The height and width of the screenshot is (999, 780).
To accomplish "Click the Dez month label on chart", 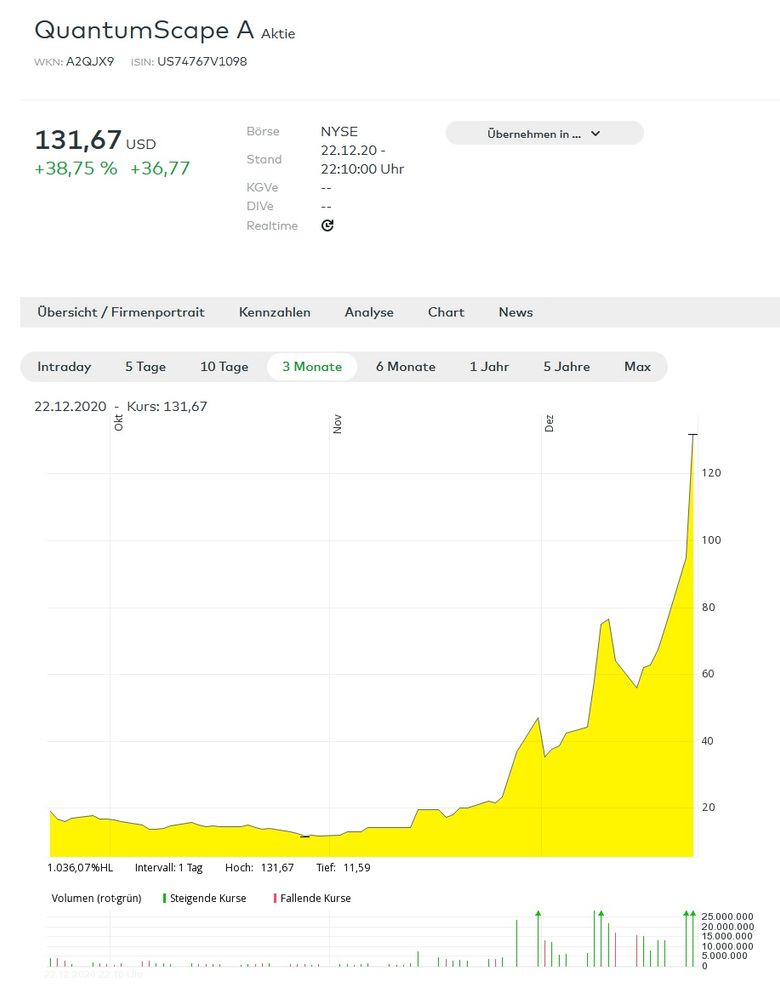I will coord(549,424).
